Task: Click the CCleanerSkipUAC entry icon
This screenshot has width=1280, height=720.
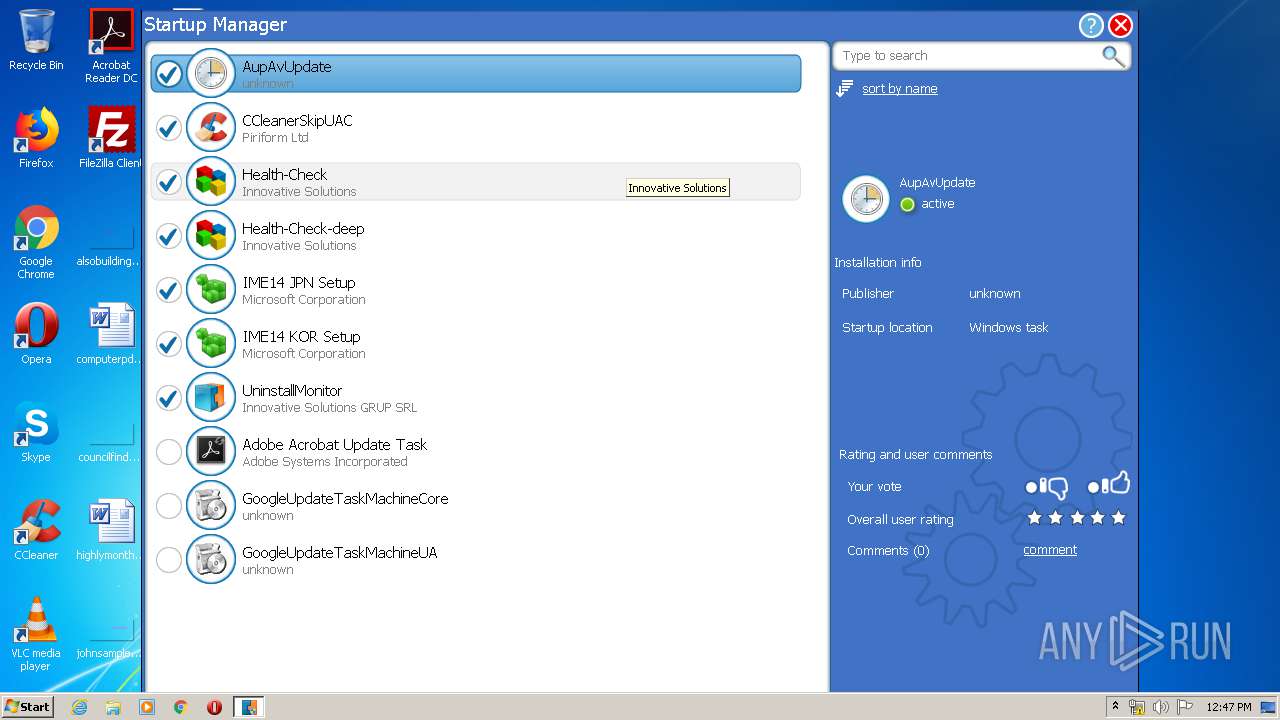Action: pyautogui.click(x=211, y=127)
